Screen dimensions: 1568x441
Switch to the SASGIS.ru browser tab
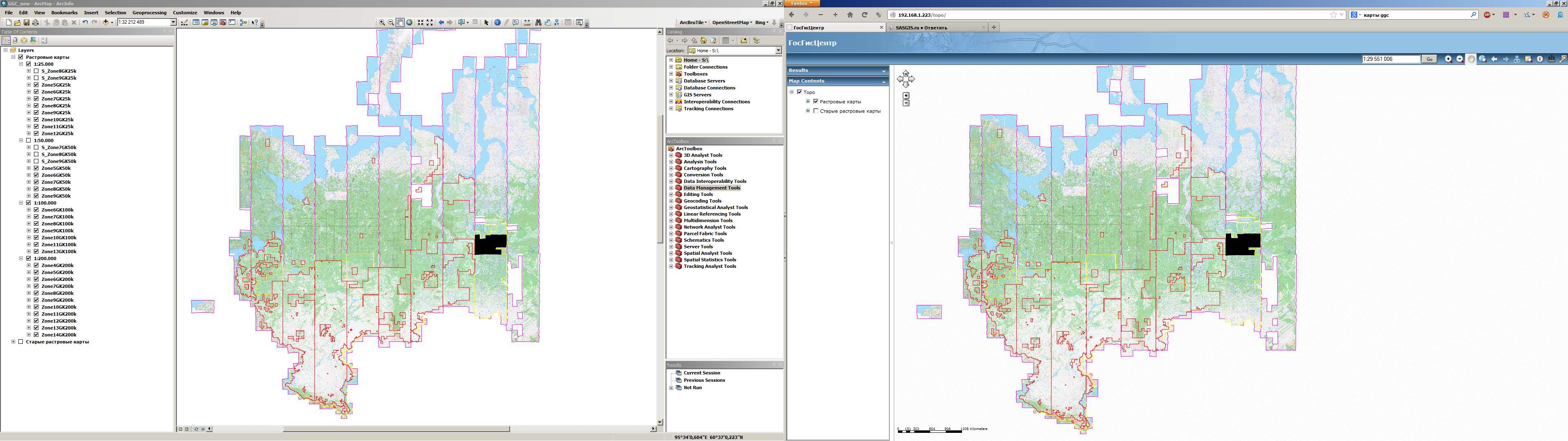click(921, 27)
